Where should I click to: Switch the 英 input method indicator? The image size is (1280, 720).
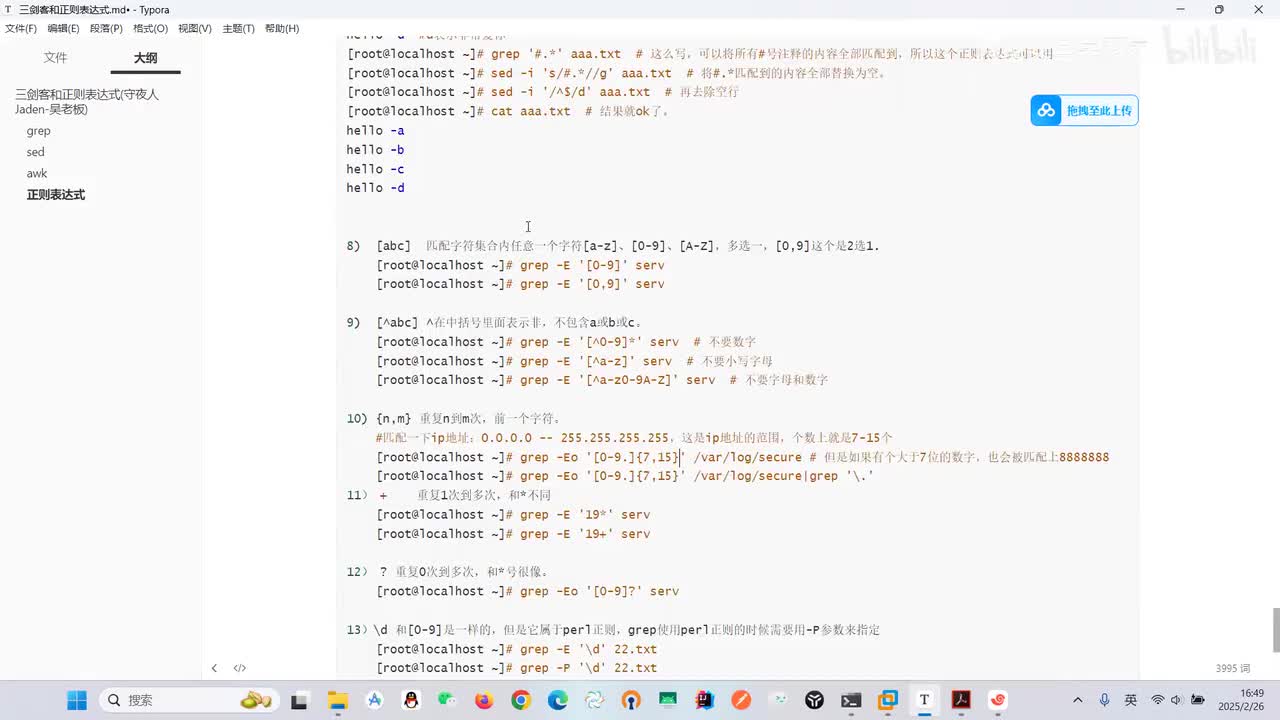[x=1130, y=700]
